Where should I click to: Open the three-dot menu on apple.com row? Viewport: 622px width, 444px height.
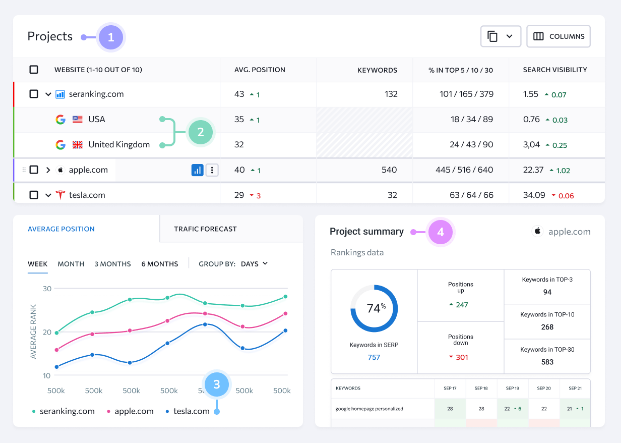pyautogui.click(x=212, y=170)
